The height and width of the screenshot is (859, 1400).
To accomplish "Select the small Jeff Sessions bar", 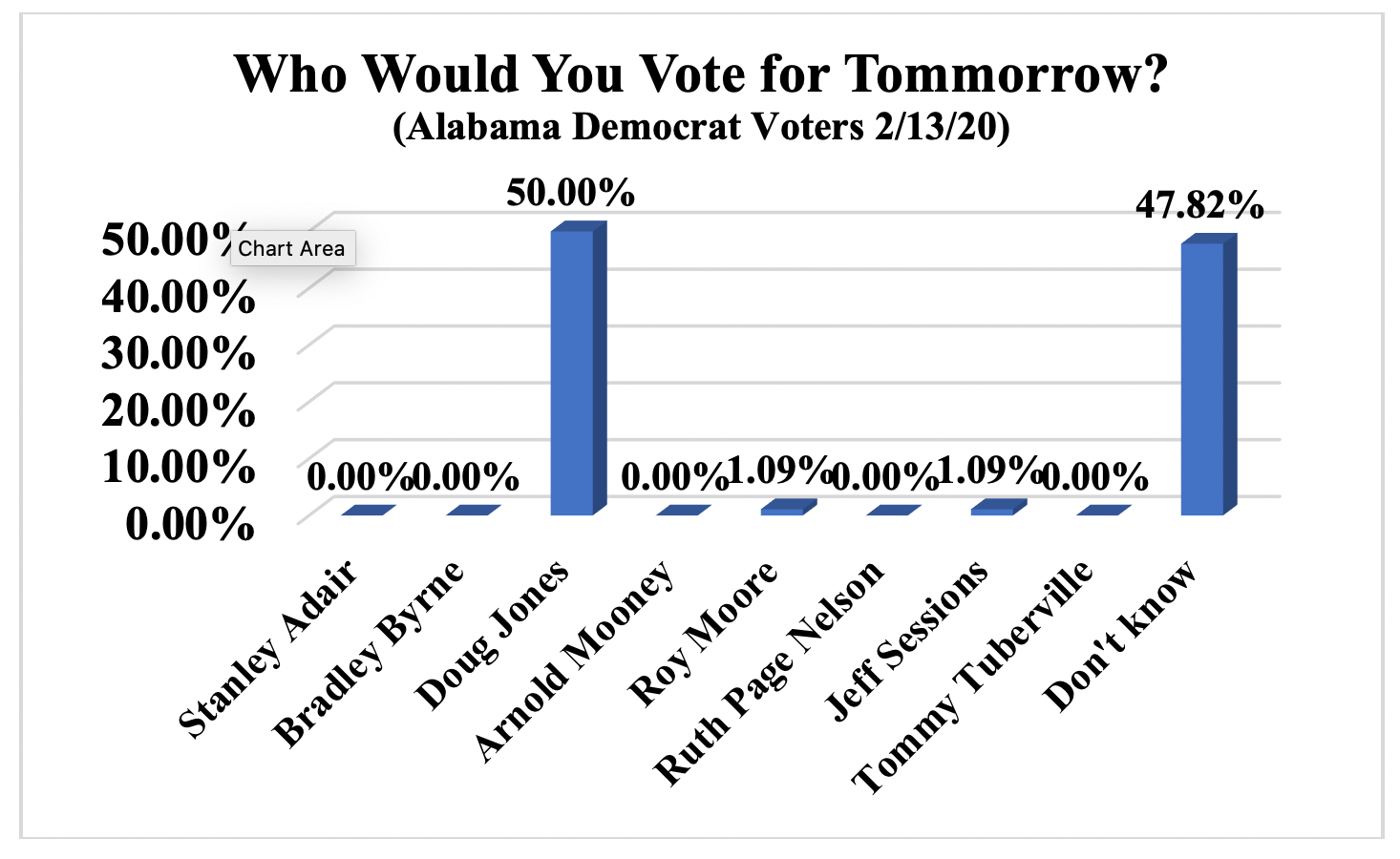I will coord(993,510).
